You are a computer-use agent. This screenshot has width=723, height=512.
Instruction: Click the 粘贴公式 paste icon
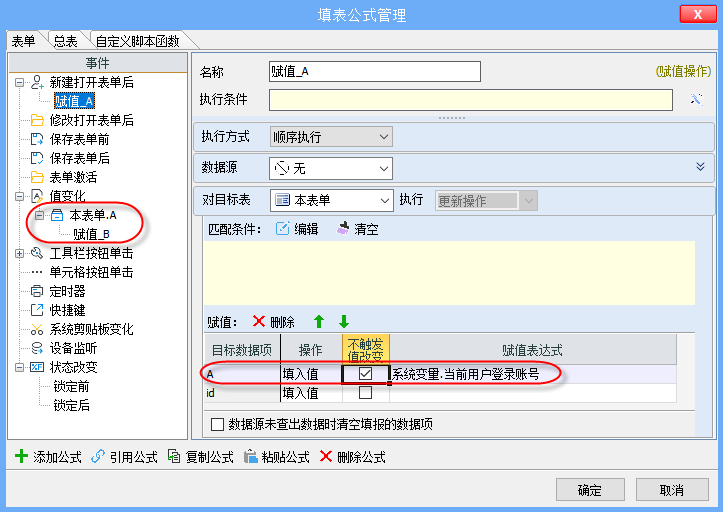(x=250, y=457)
